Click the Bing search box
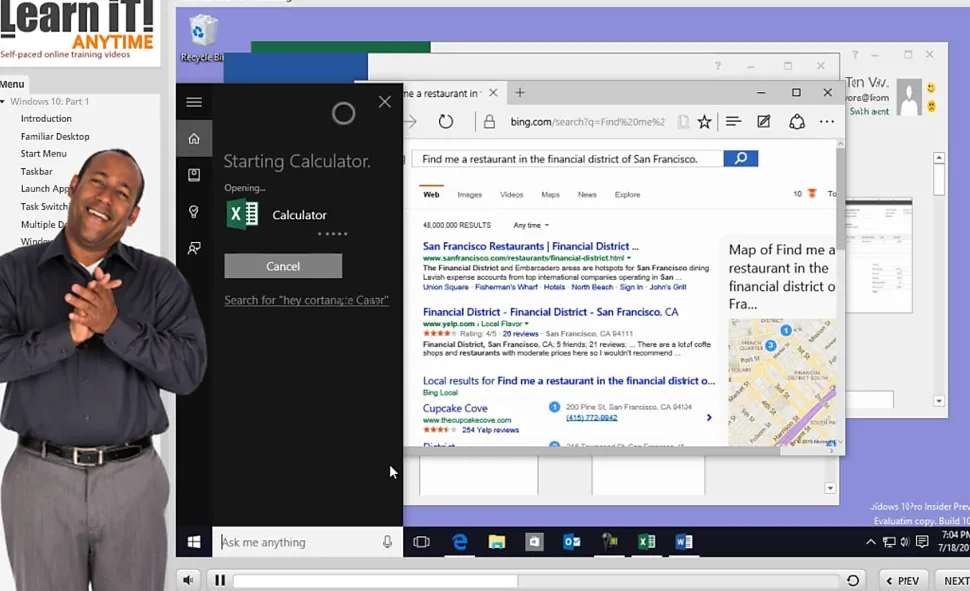Screen dimensions: 970x591 coord(566,159)
